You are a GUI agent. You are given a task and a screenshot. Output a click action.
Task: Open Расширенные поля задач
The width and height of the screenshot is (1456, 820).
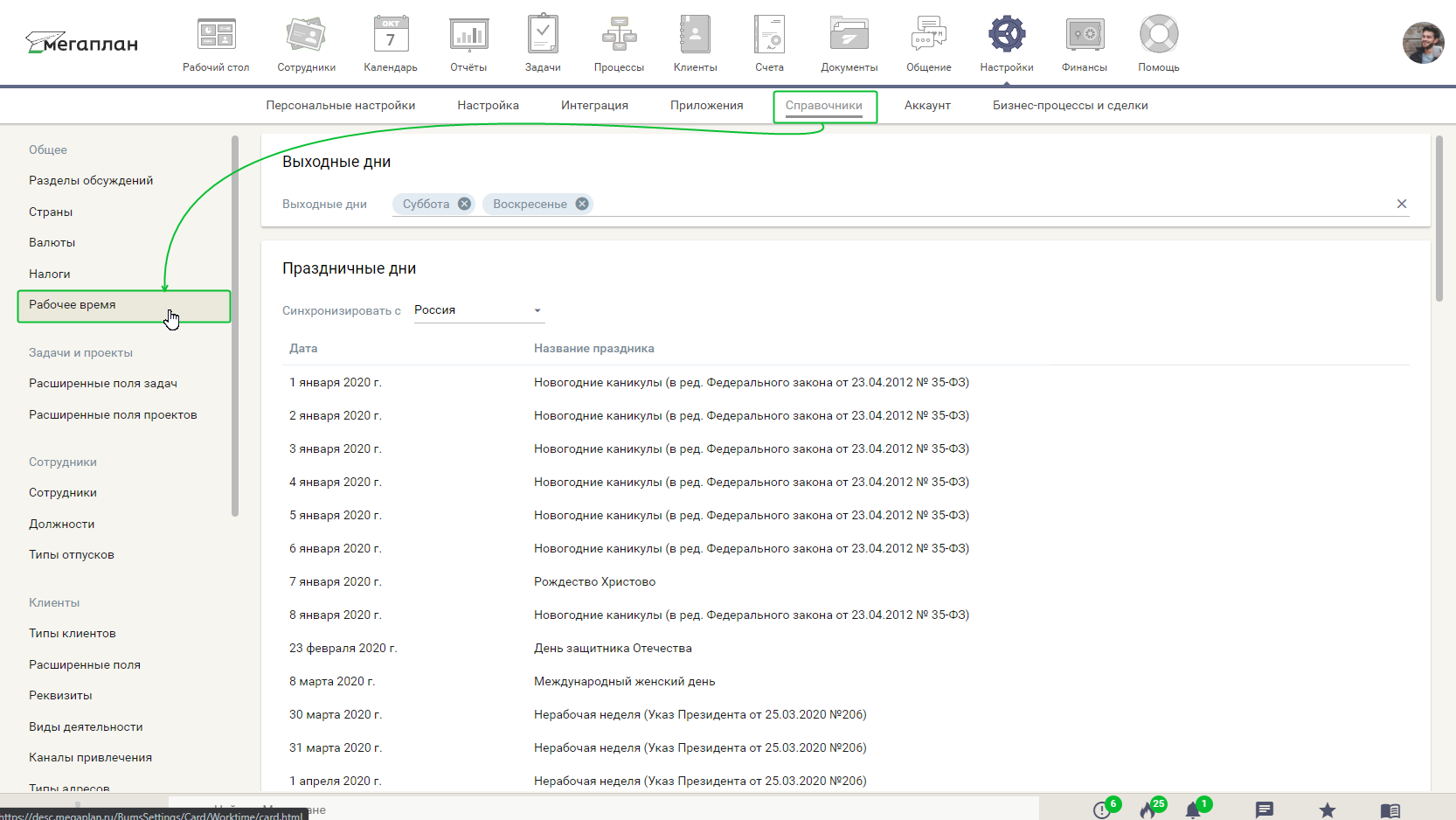(103, 384)
